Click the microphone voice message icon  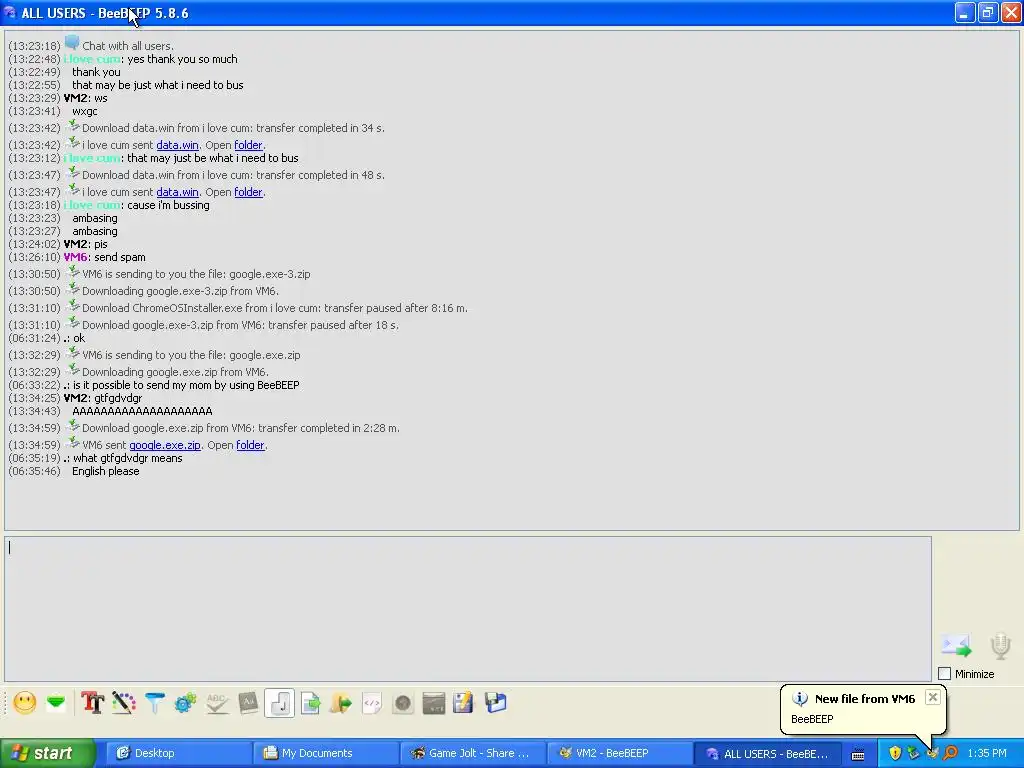pyautogui.click(x=1000, y=645)
